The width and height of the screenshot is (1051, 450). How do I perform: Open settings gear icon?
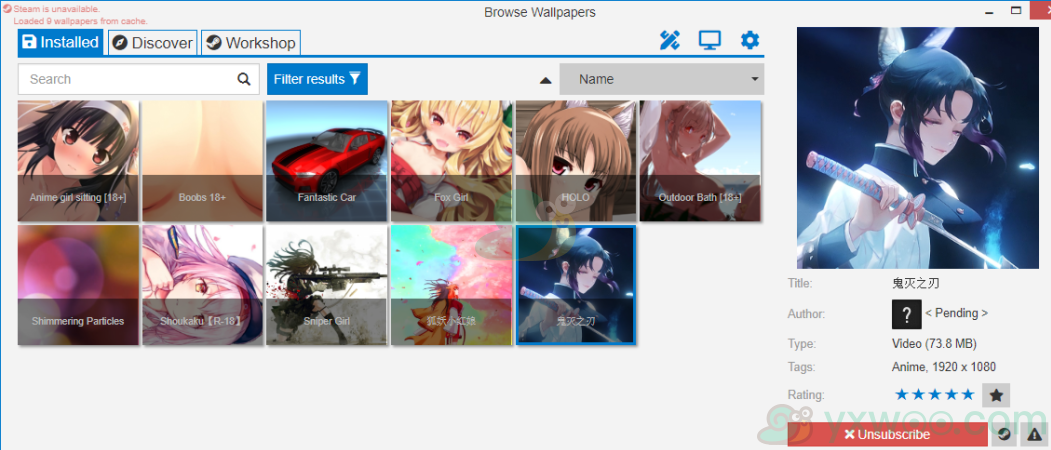point(750,40)
